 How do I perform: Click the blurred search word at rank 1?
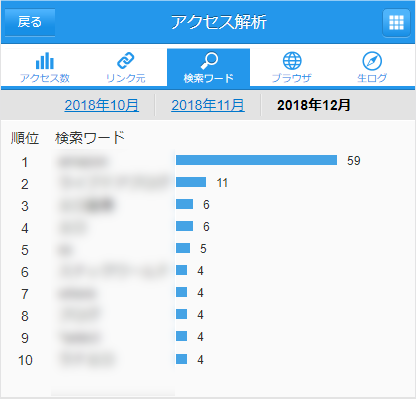coord(83,162)
